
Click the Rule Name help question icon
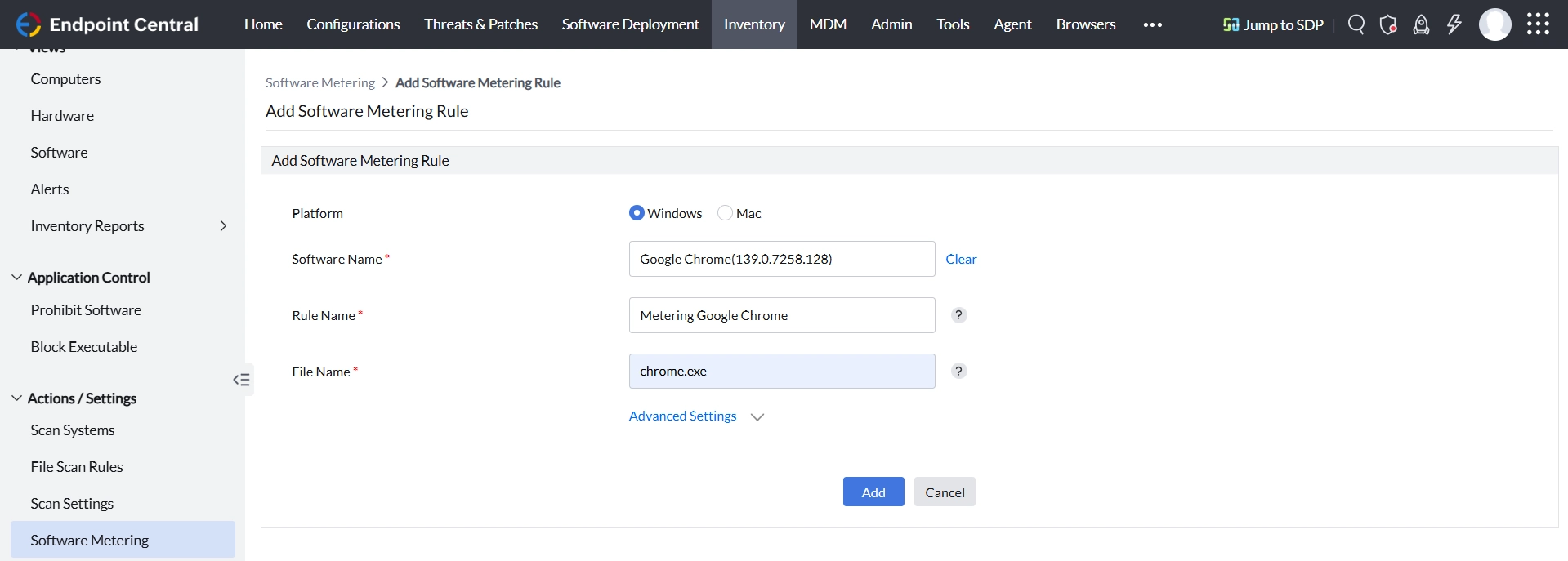(959, 315)
